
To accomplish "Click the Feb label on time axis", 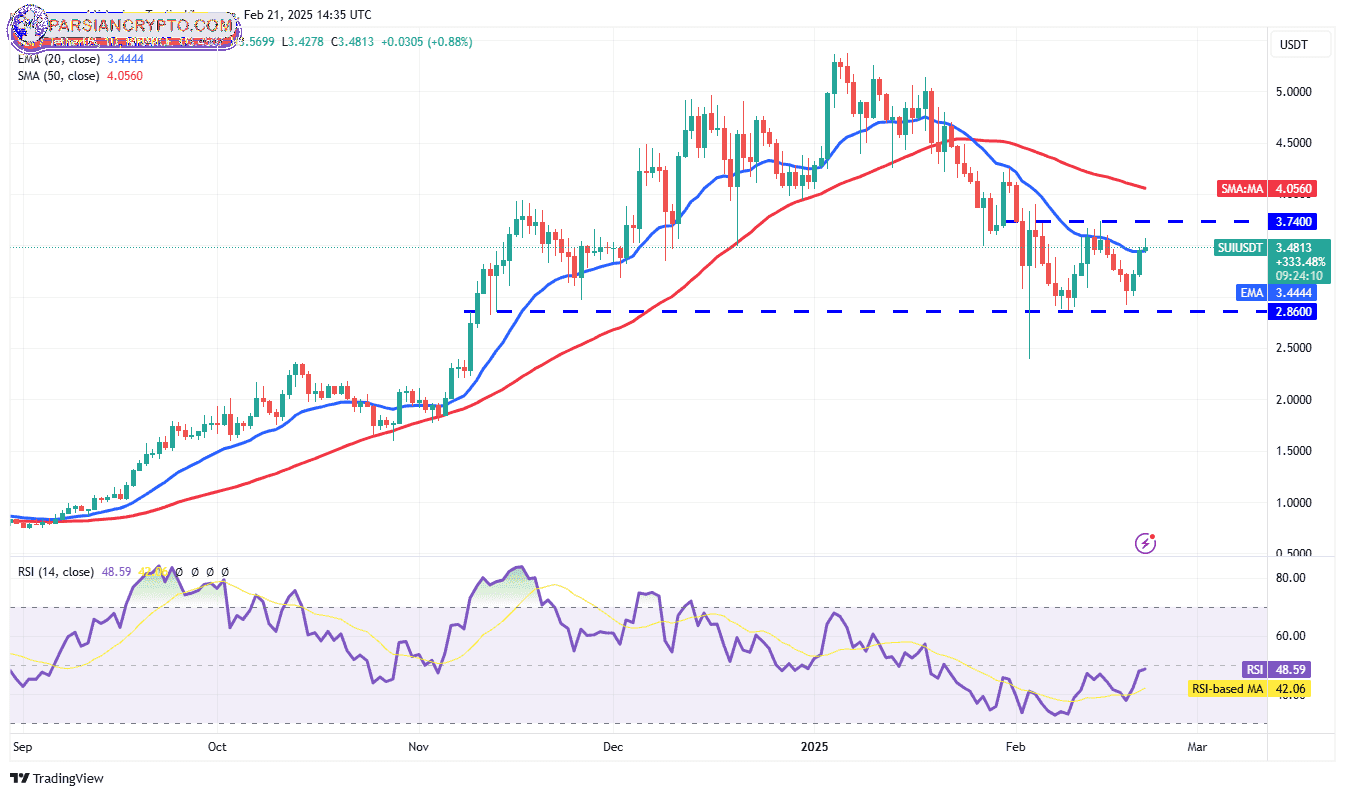I will (1016, 746).
